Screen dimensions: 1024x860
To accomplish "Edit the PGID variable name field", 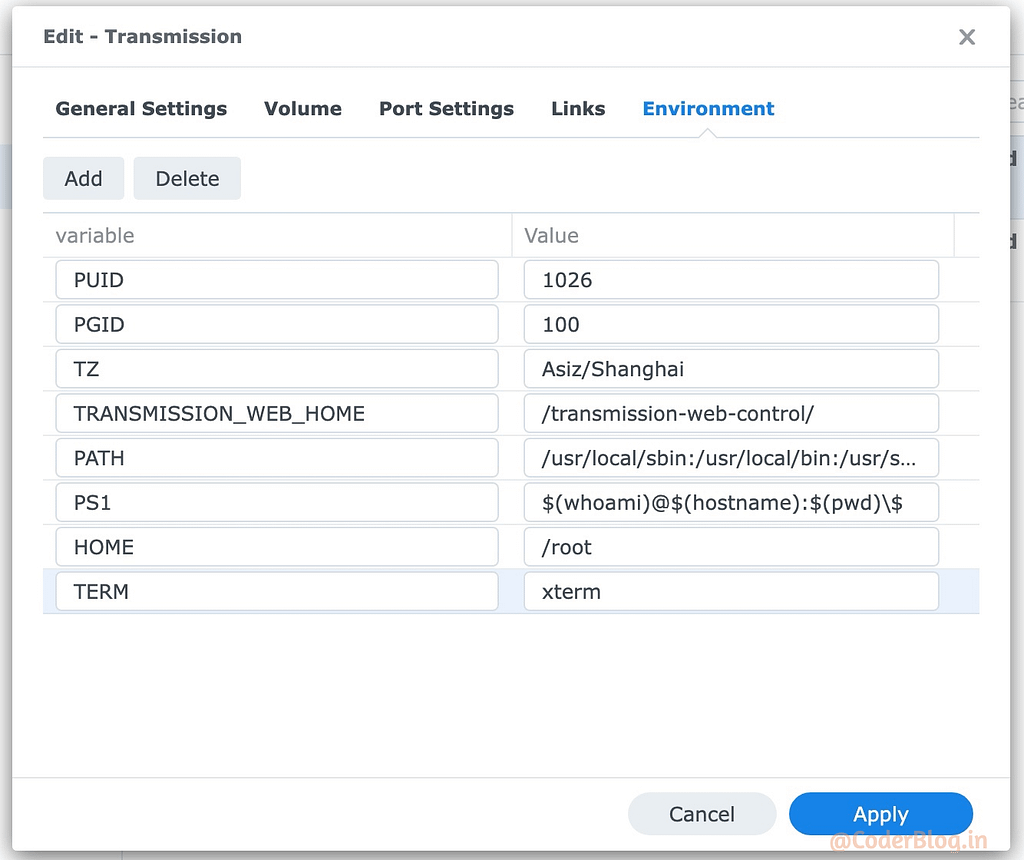I will tap(277, 324).
